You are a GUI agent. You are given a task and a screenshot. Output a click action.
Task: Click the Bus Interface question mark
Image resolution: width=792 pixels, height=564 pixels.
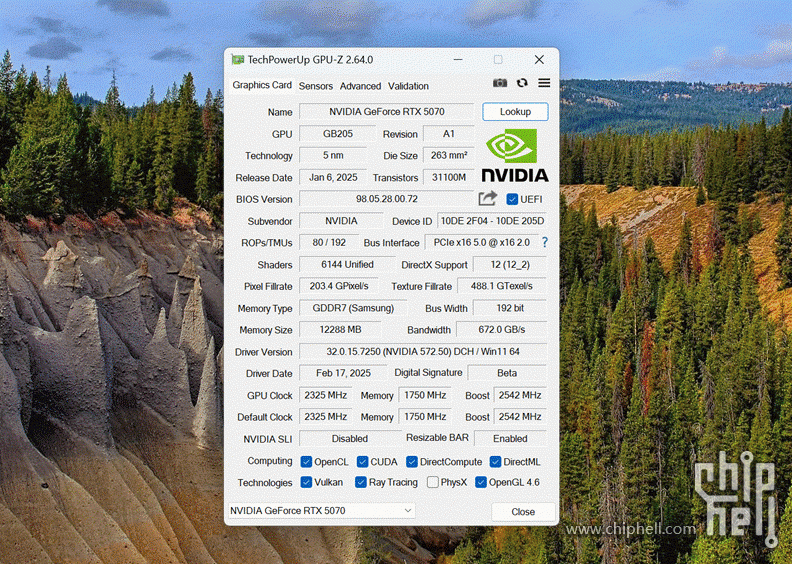544,242
